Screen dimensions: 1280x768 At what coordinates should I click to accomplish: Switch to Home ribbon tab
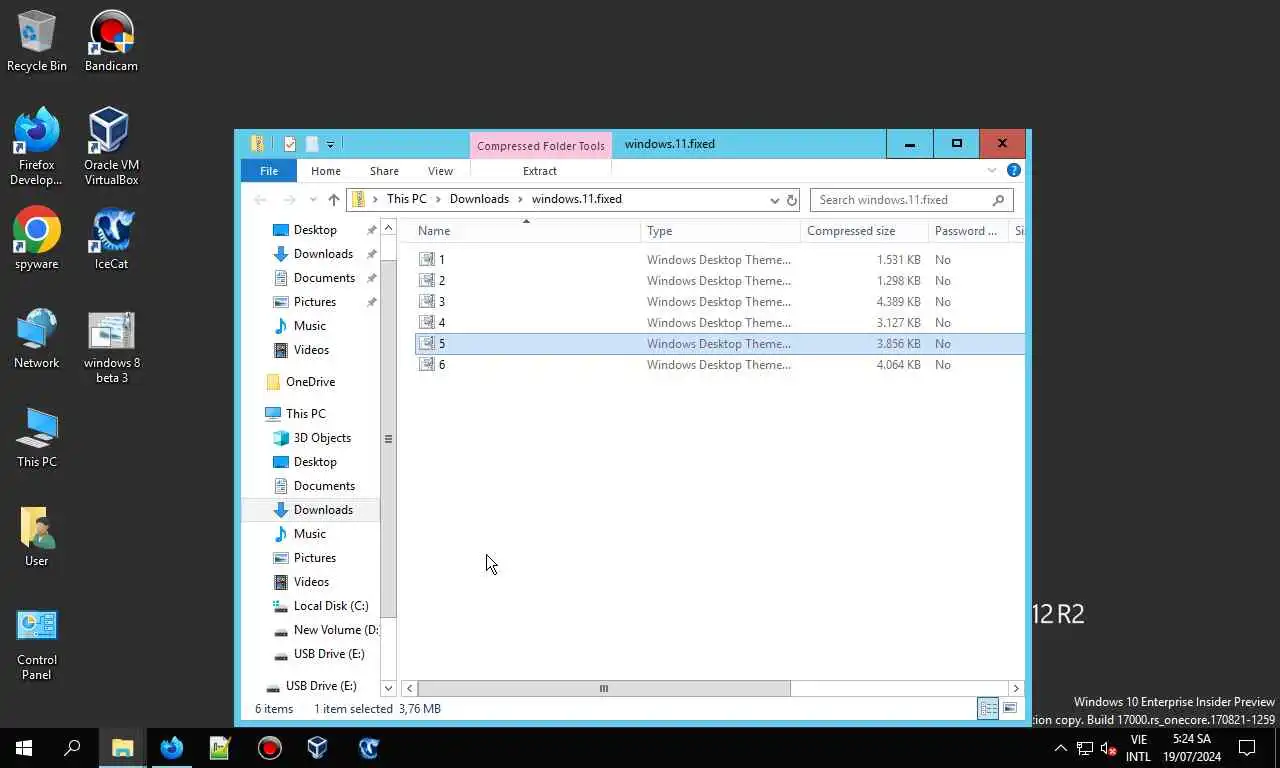[x=325, y=171]
